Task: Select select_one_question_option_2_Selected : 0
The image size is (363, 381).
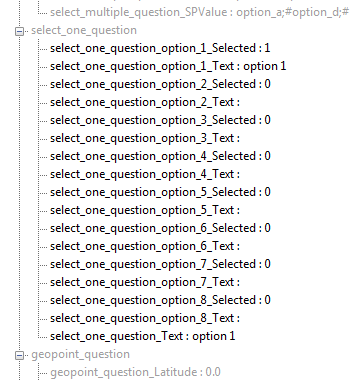Action: click(x=160, y=84)
